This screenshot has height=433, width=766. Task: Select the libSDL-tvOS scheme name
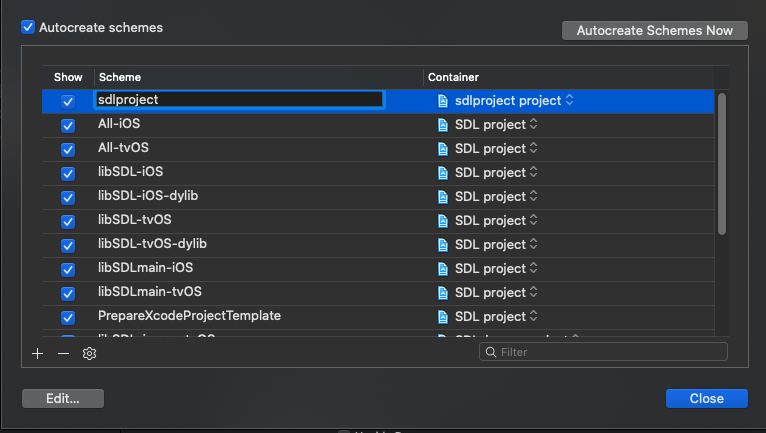pos(134,219)
